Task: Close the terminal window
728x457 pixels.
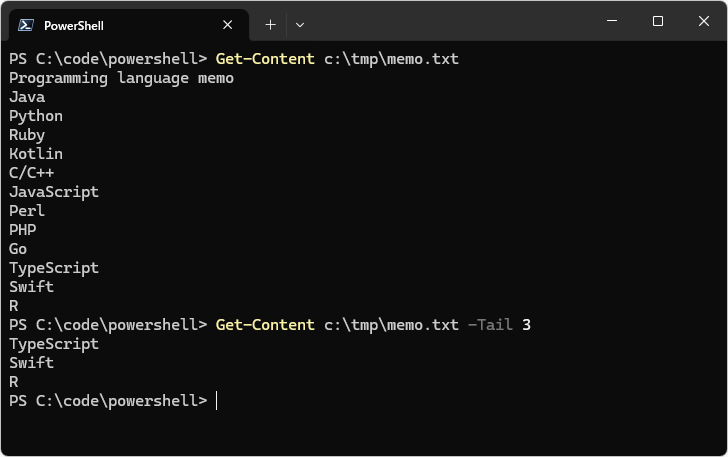Action: point(703,21)
